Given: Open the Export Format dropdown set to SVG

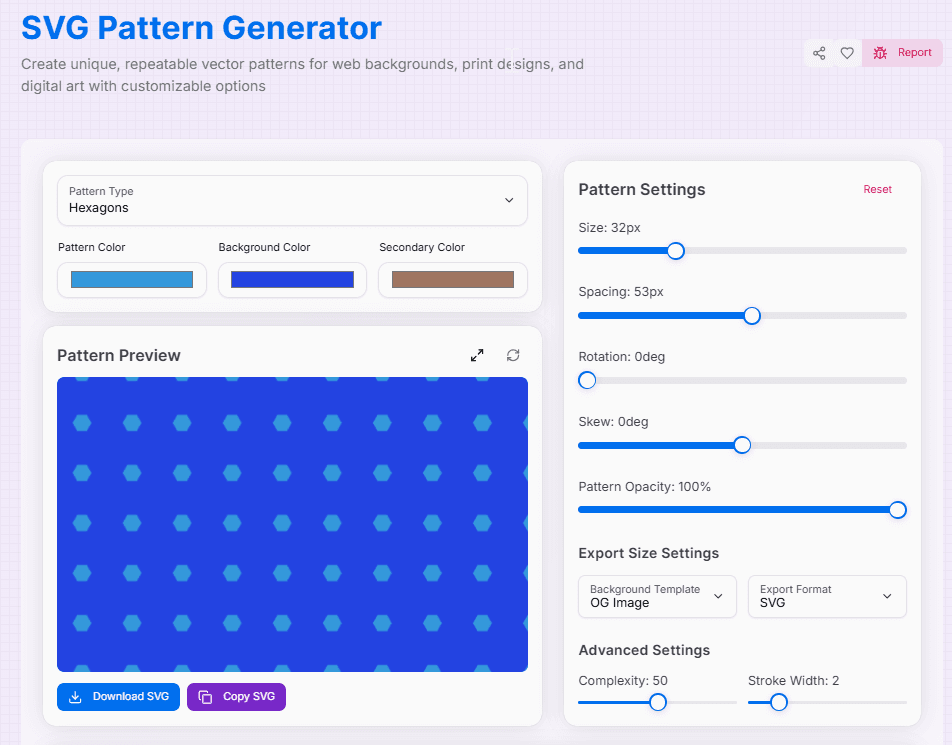Looking at the screenshot, I should coord(827,596).
